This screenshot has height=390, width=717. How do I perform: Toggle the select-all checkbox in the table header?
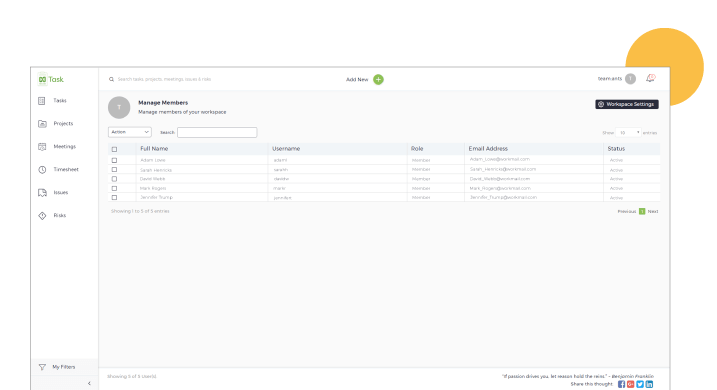tap(114, 149)
